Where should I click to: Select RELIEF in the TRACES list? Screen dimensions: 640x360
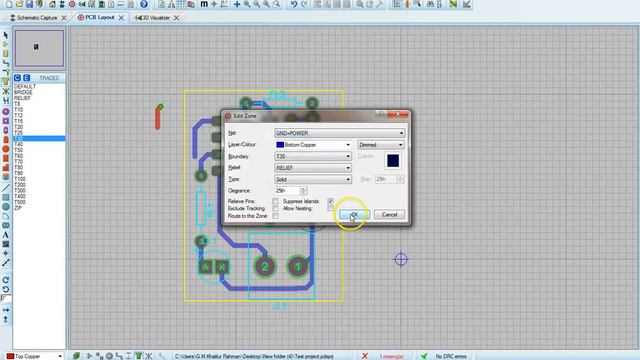22,98
